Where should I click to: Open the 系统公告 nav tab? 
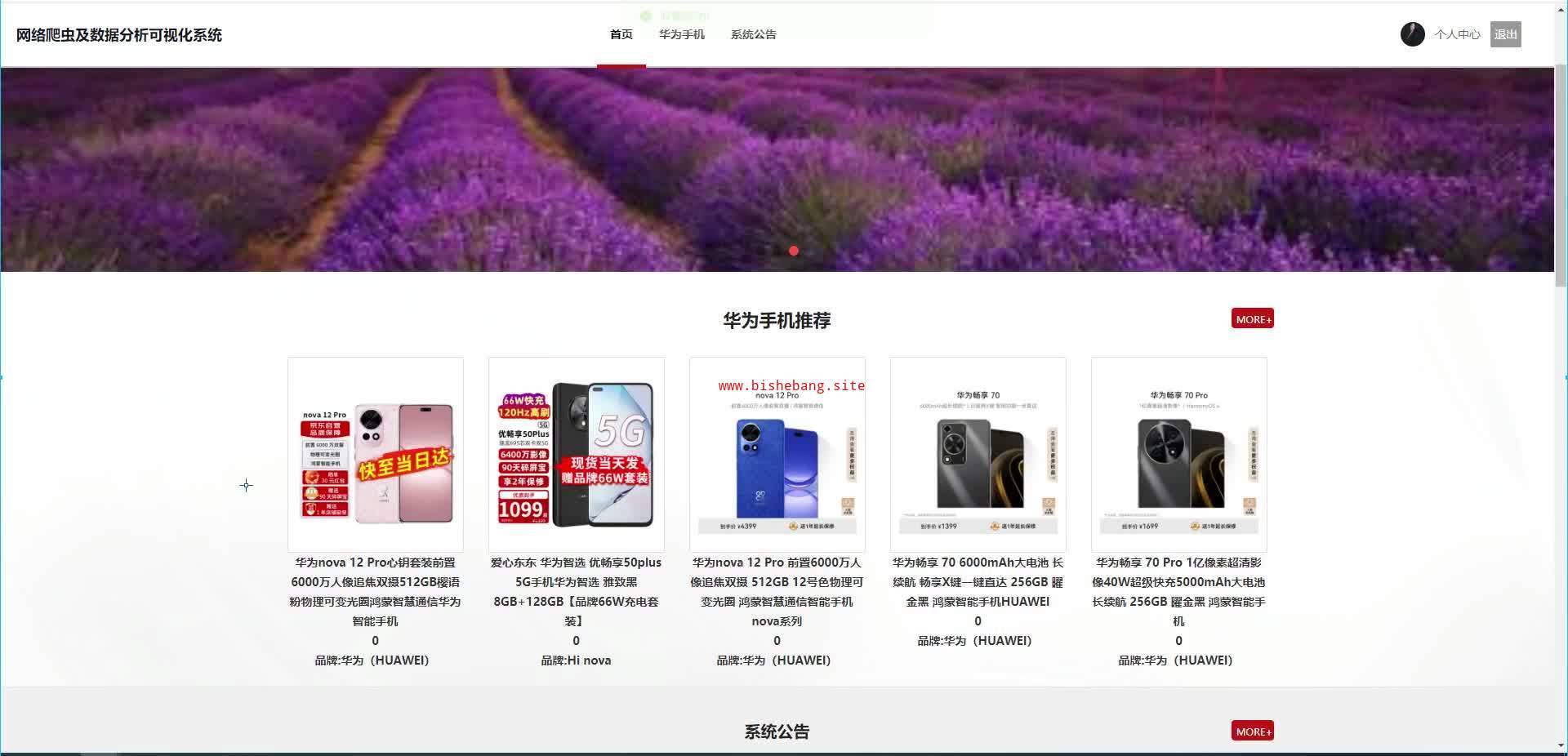click(754, 34)
